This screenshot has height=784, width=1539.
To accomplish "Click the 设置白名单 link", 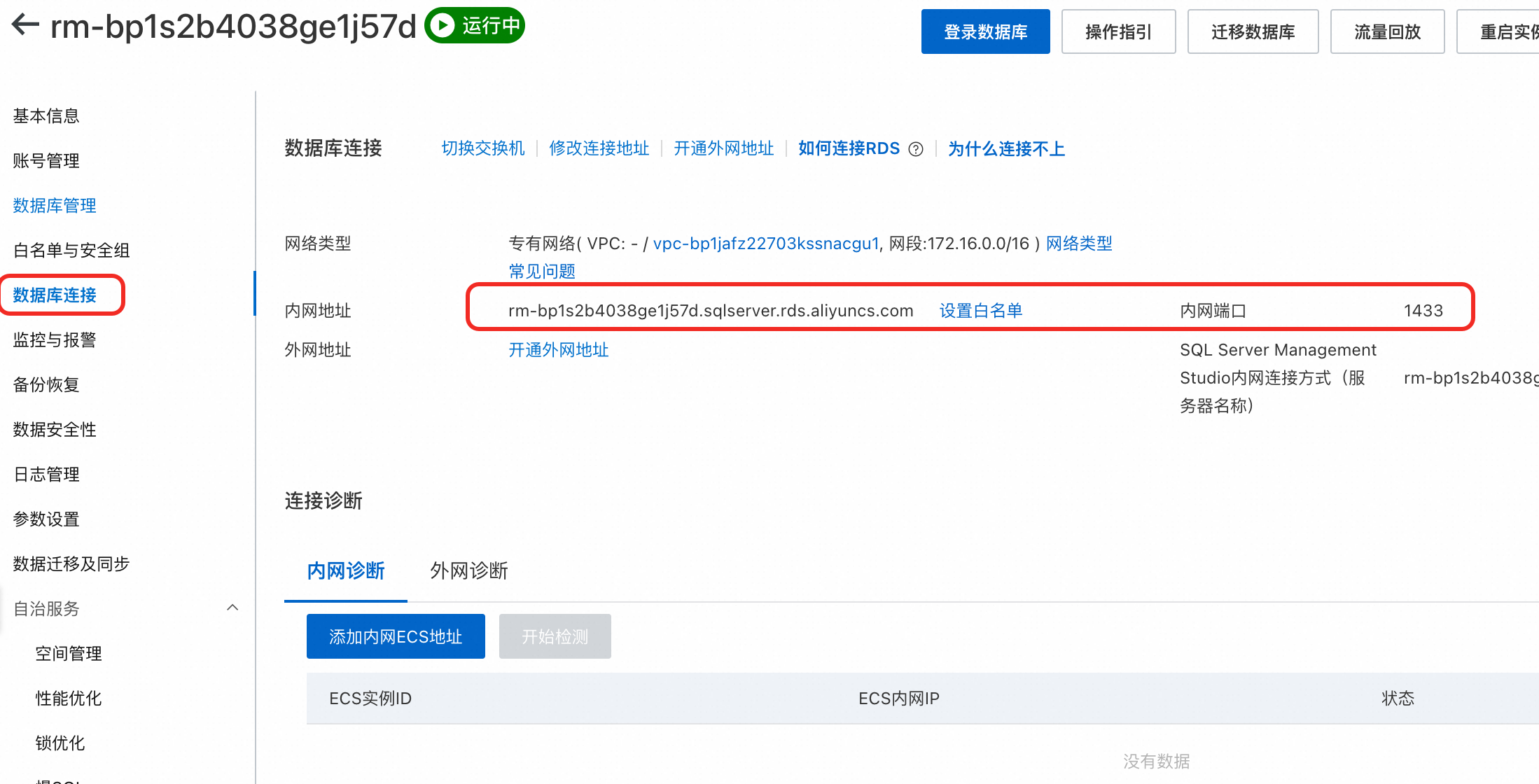I will (x=980, y=310).
